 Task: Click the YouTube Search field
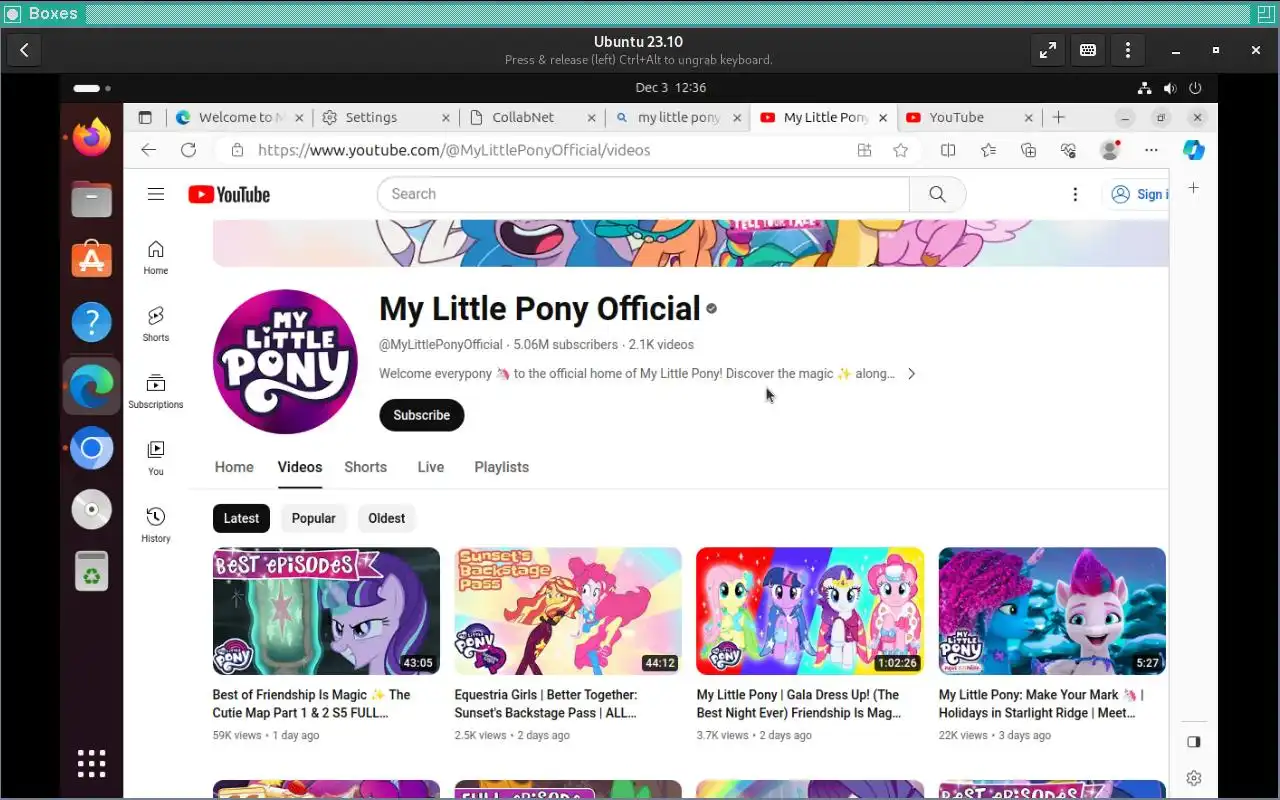[643, 194]
